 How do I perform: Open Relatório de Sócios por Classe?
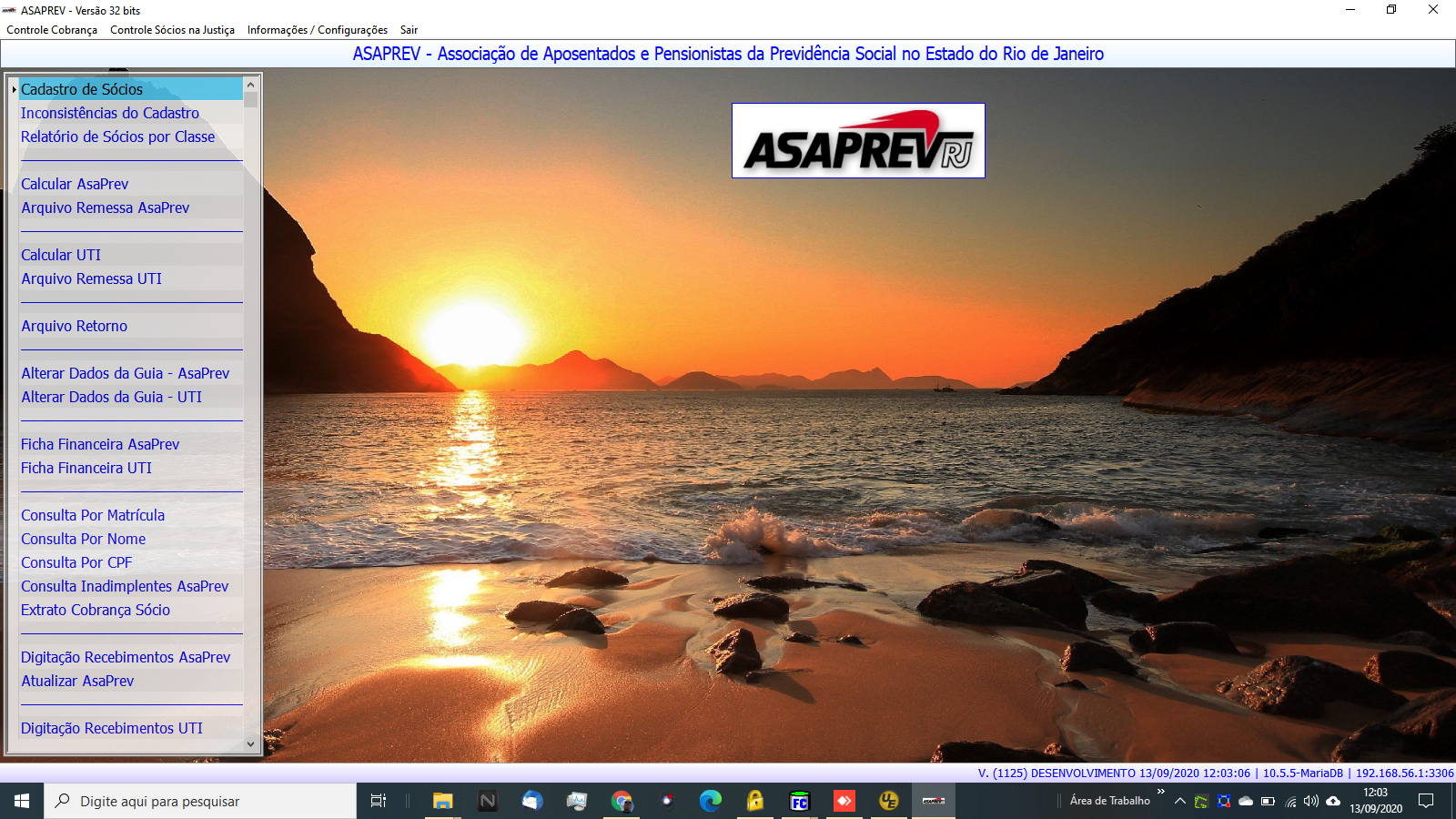click(x=131, y=136)
